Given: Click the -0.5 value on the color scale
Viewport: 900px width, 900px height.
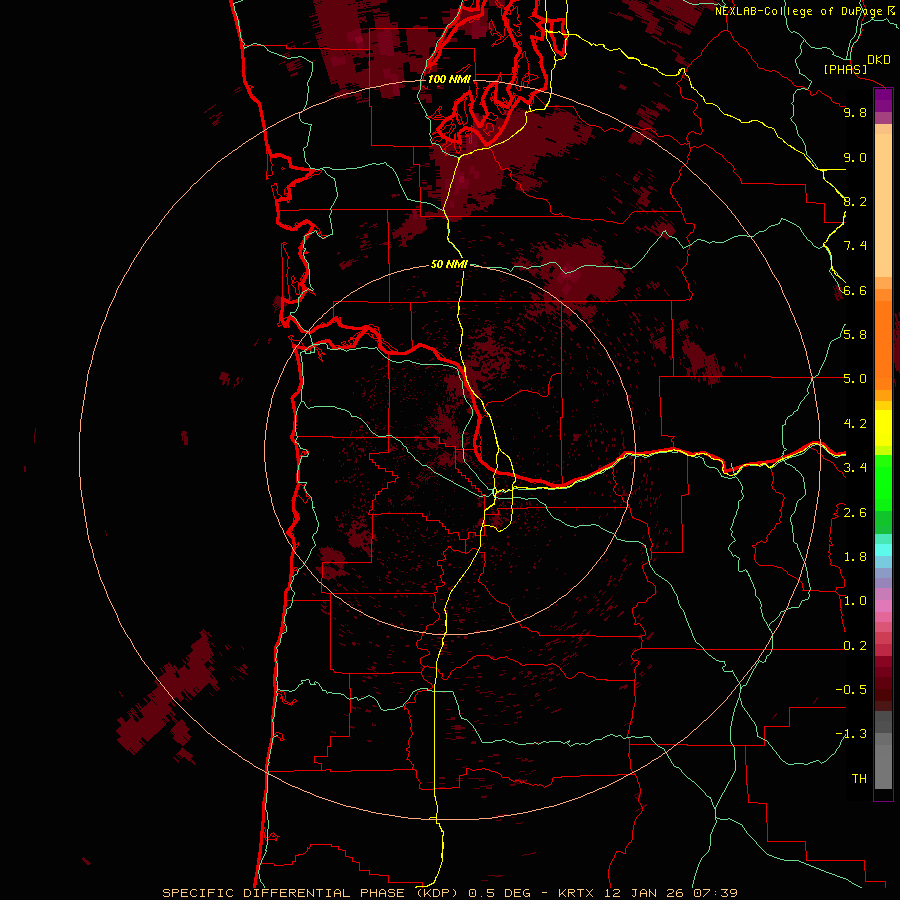Looking at the screenshot, I should coord(851,690).
